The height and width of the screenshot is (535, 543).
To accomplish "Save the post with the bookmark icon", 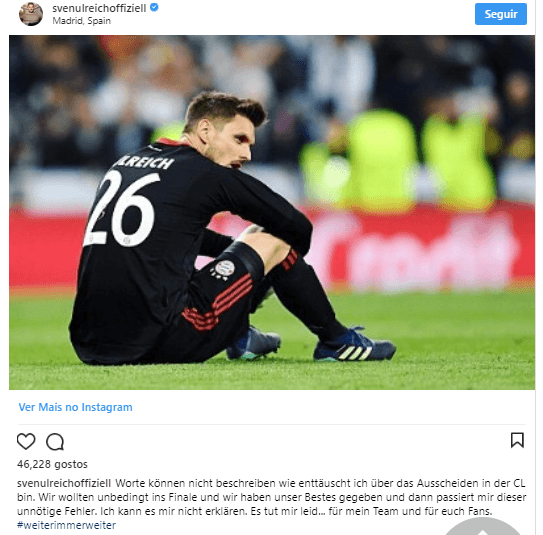I will (x=517, y=440).
